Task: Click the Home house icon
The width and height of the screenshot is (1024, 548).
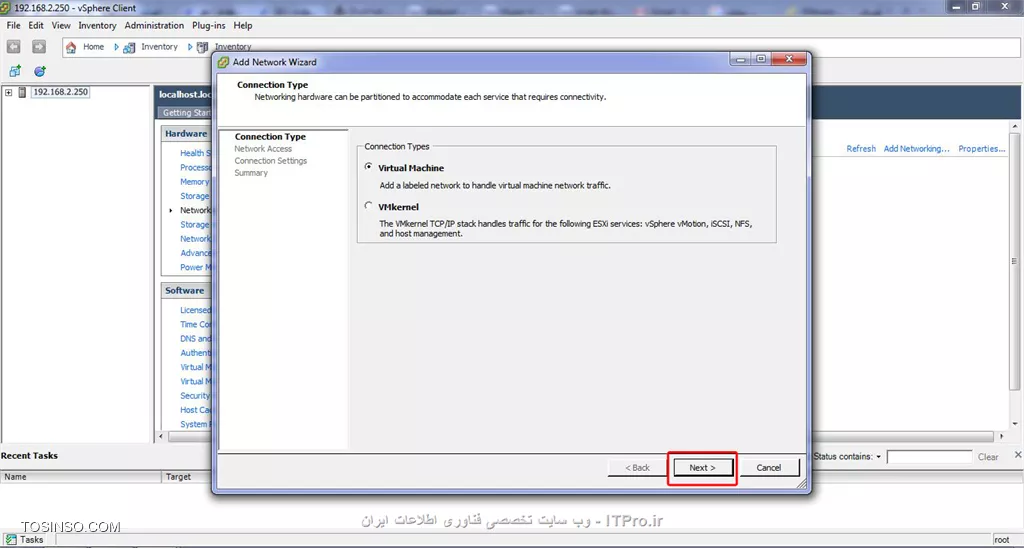Action: (x=71, y=47)
